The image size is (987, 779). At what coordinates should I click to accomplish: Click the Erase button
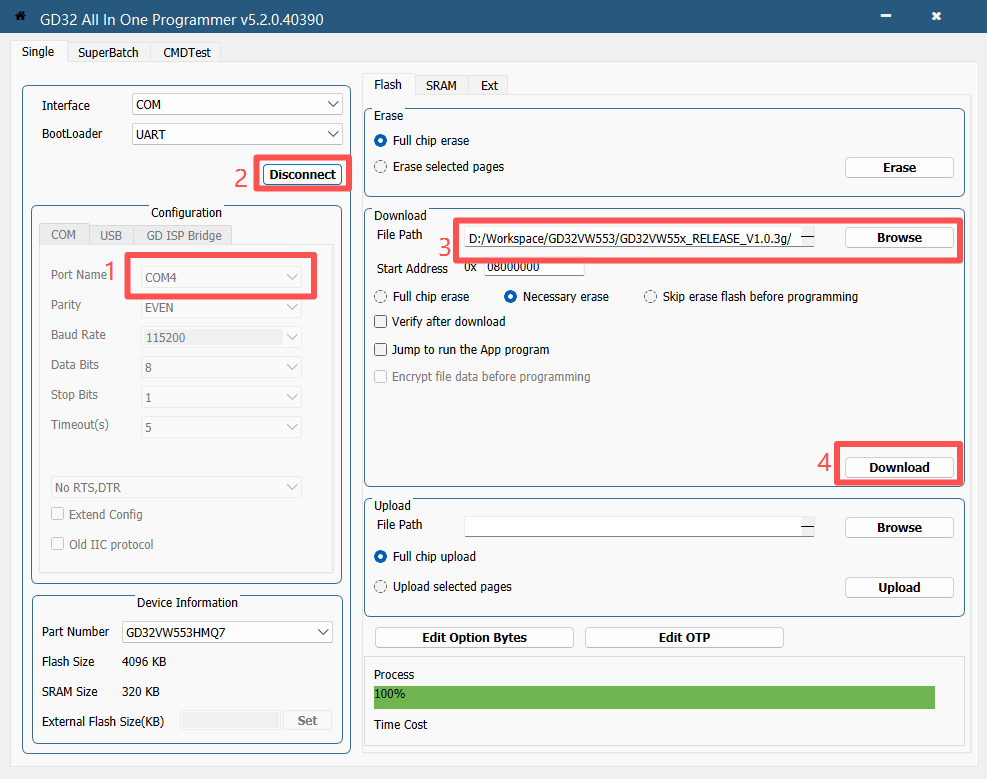point(899,167)
